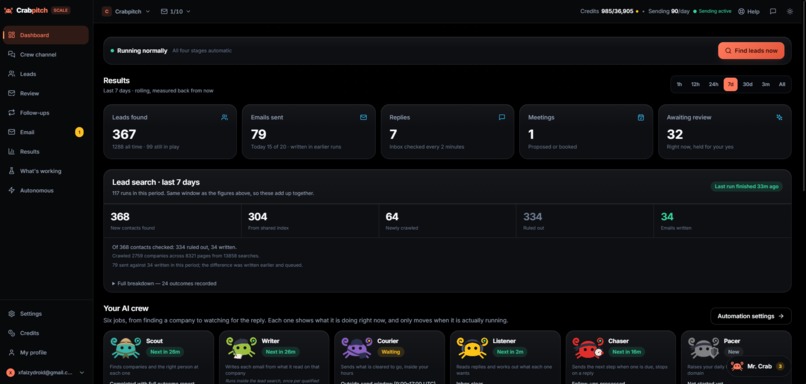The image size is (806, 384).
Task: Select the All time range
Action: point(782,84)
